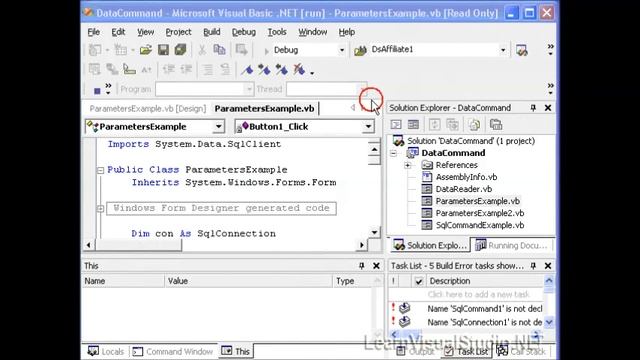Click the Start debugging play arrow

pos(266,51)
